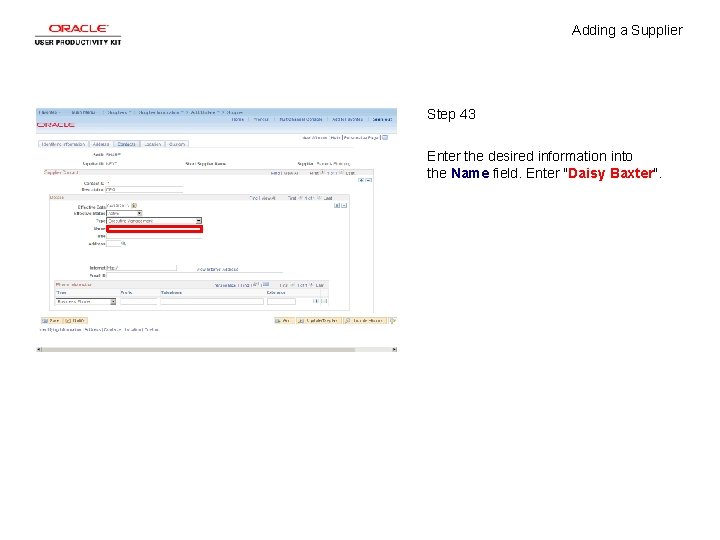Click Last link in Supplier Contact header
This screenshot has width=720, height=540.
350,173
